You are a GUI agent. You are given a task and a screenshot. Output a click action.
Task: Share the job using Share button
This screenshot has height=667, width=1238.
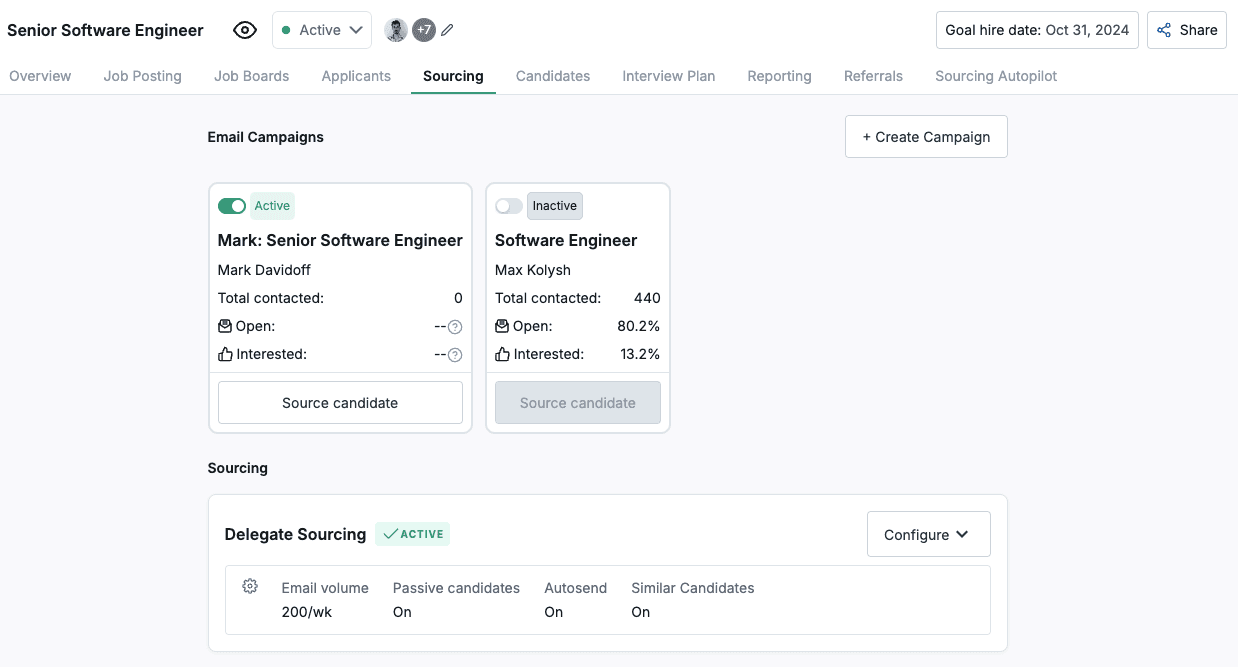[x=1186, y=30]
